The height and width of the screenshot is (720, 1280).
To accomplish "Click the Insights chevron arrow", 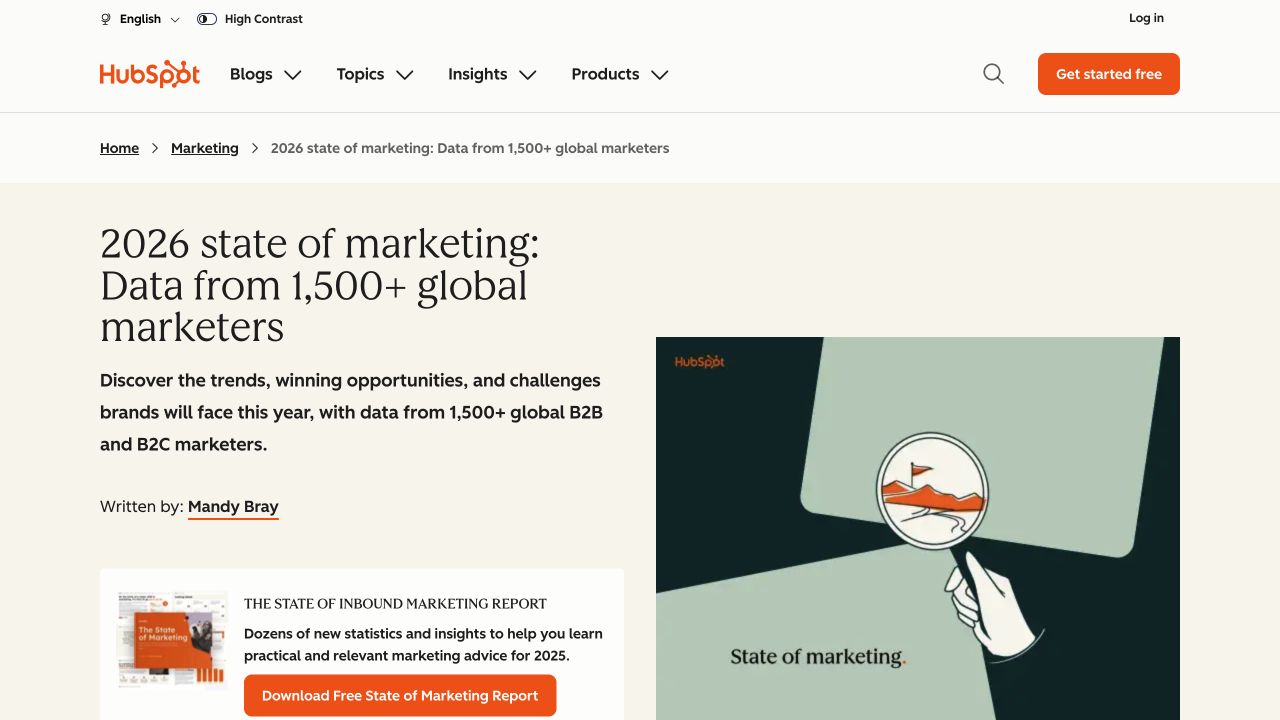I will tap(528, 75).
